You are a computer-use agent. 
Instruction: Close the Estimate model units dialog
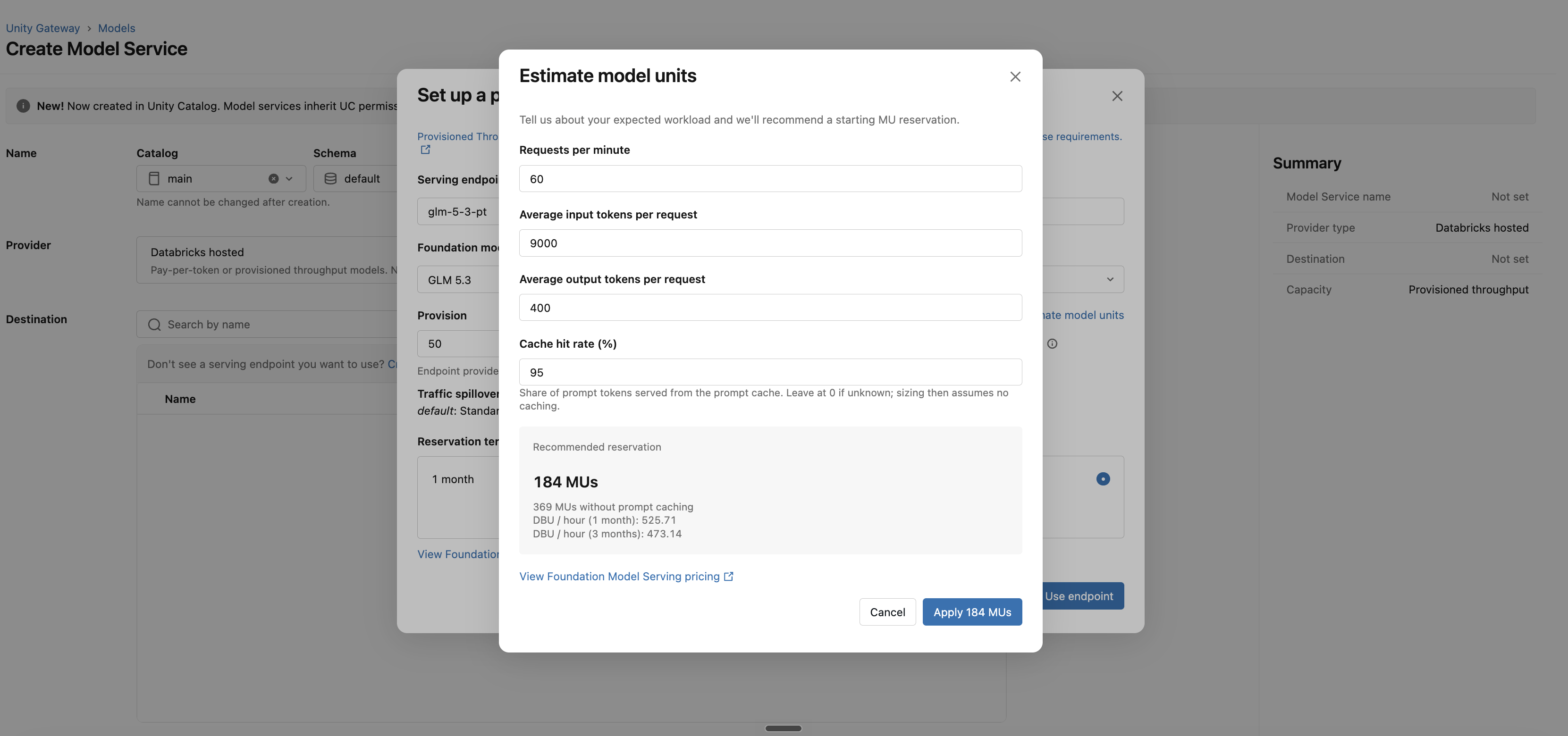1015,76
